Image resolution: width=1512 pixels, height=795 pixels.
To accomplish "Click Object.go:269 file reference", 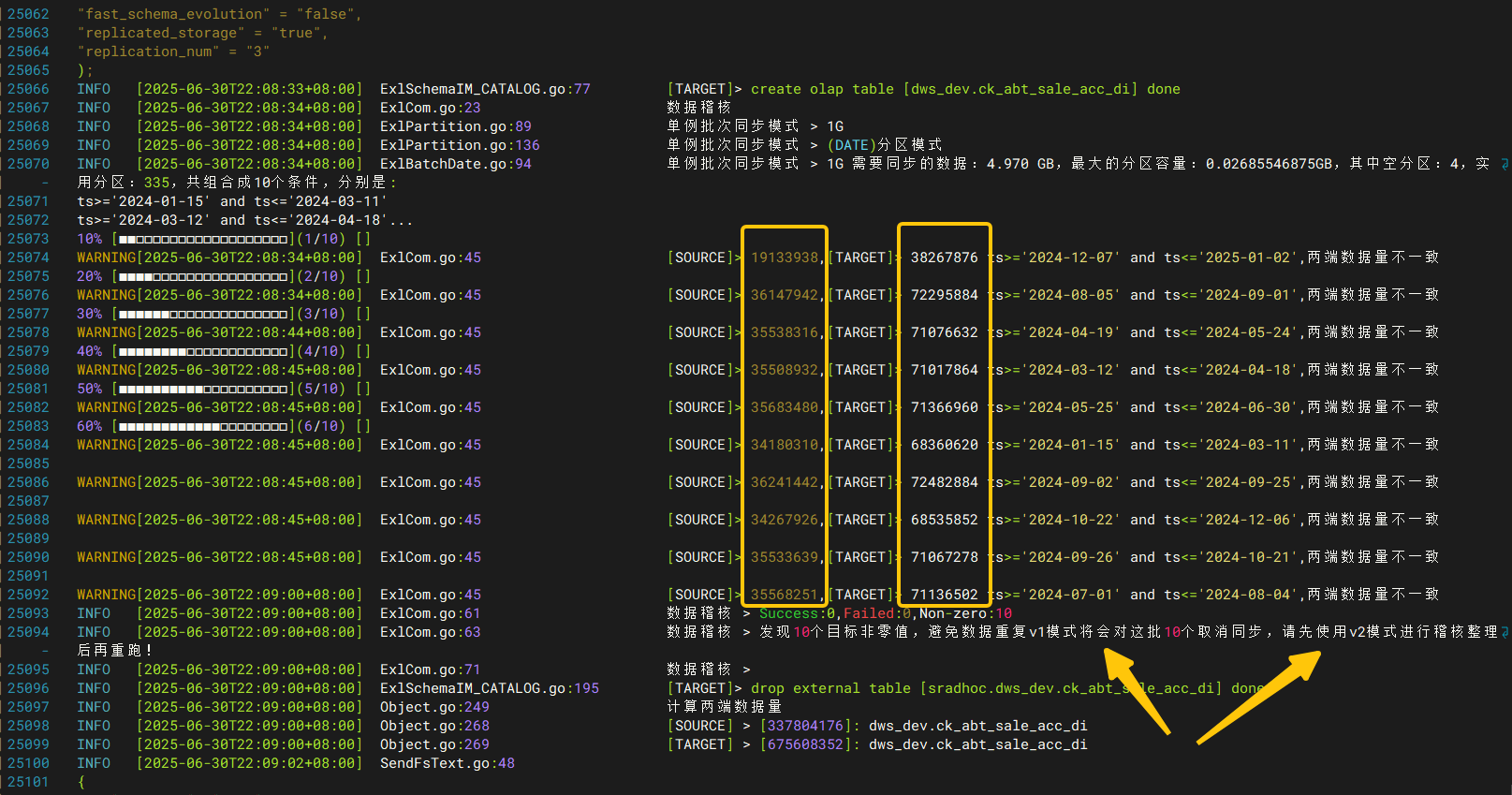I will pyautogui.click(x=434, y=744).
